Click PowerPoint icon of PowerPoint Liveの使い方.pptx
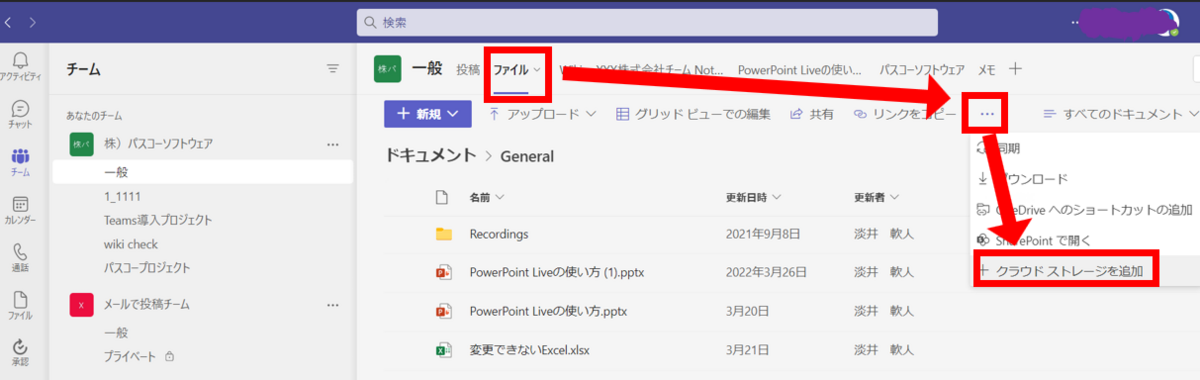The height and width of the screenshot is (380, 1200). tap(444, 311)
